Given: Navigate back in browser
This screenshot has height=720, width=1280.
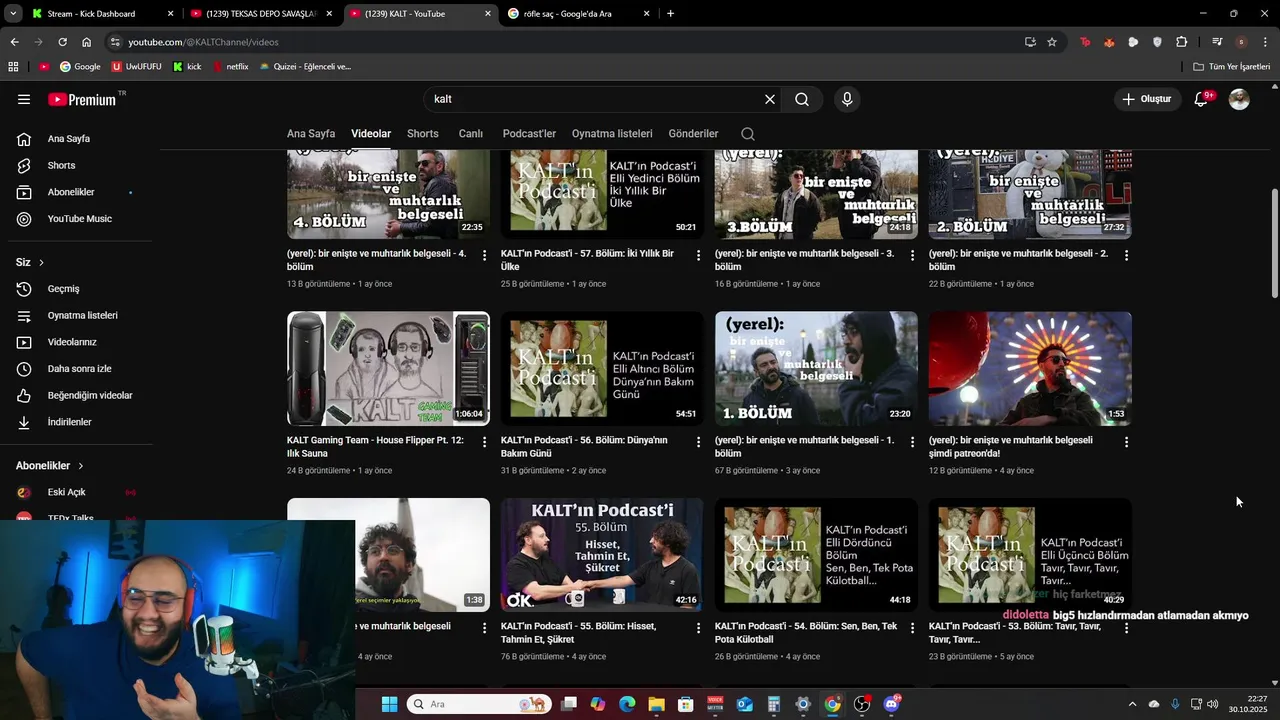Looking at the screenshot, I should (x=14, y=42).
